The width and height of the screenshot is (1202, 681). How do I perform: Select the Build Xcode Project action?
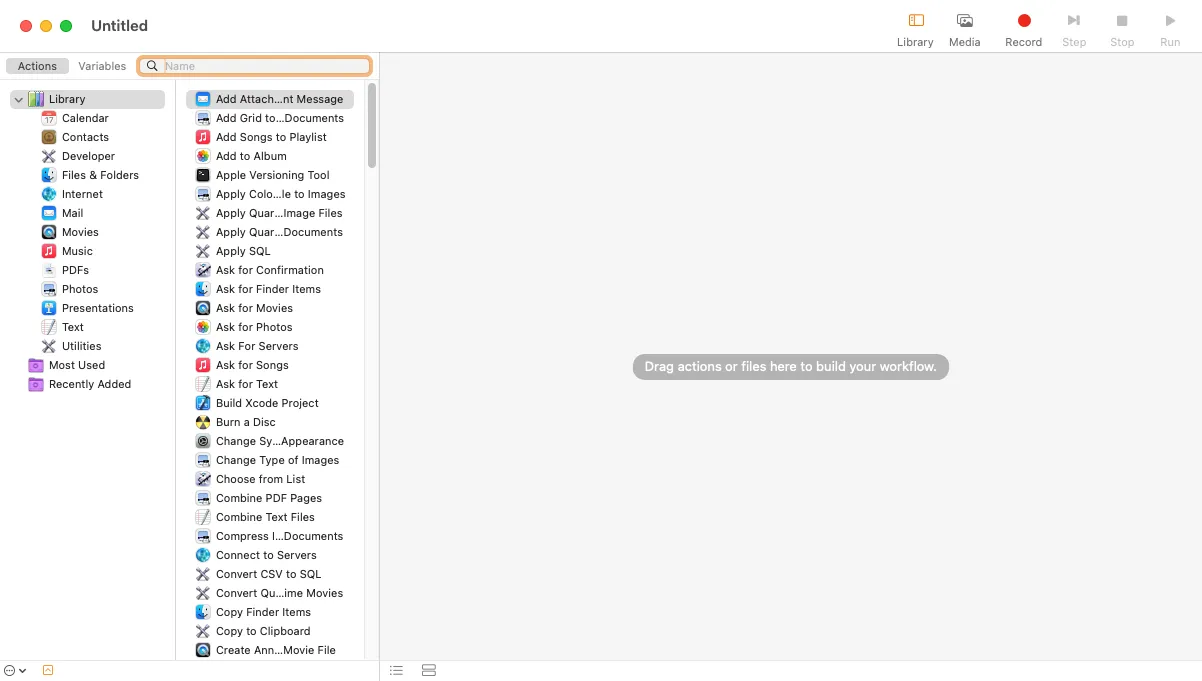click(x=267, y=403)
